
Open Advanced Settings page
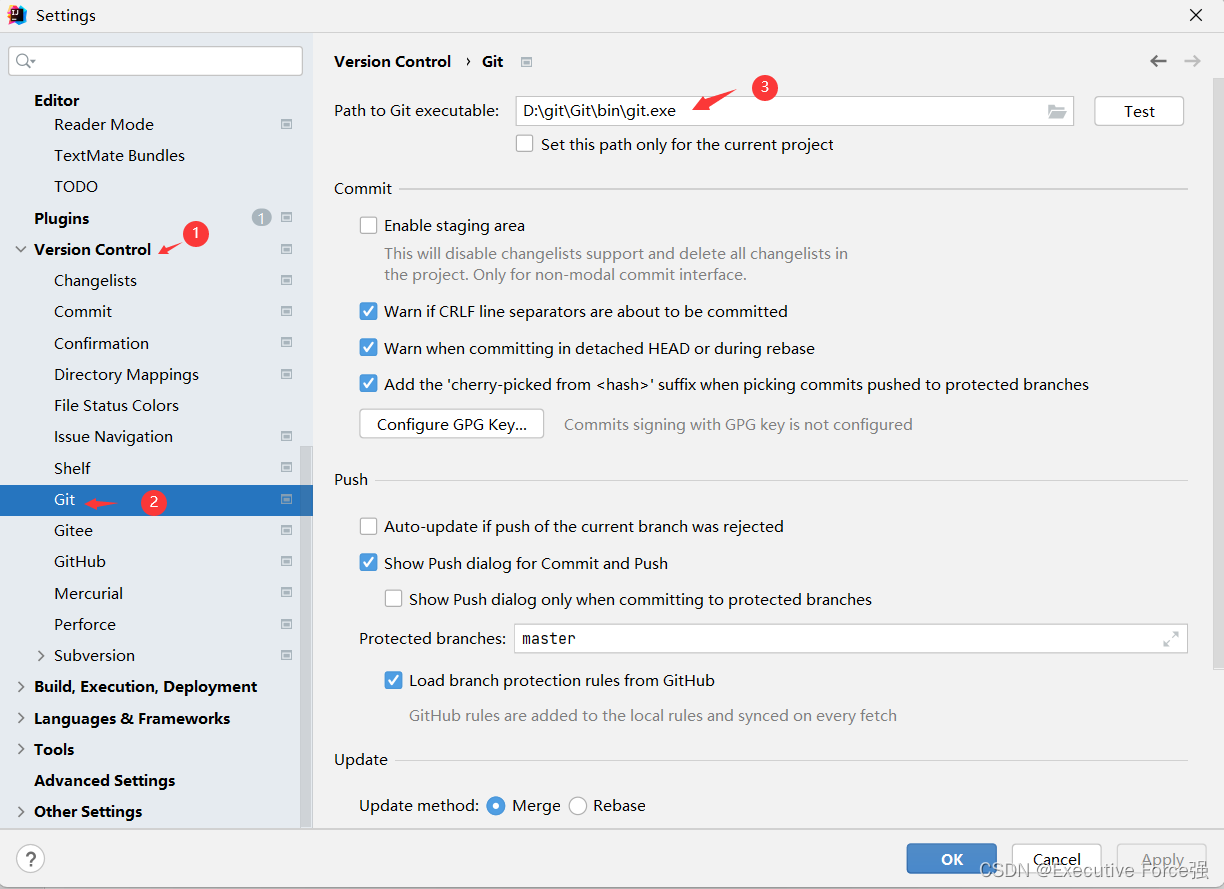pyautogui.click(x=104, y=781)
